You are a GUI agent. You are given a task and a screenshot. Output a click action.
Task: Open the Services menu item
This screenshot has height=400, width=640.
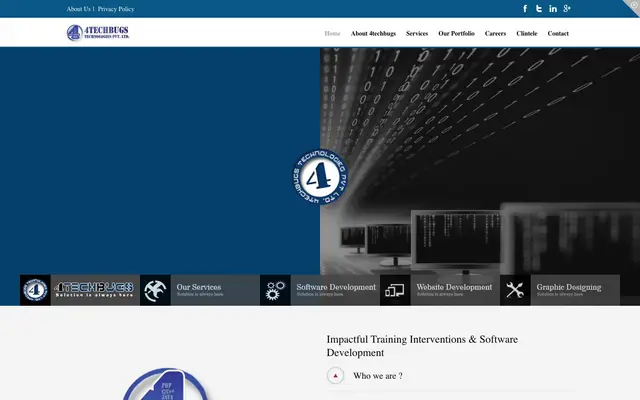pyautogui.click(x=417, y=33)
